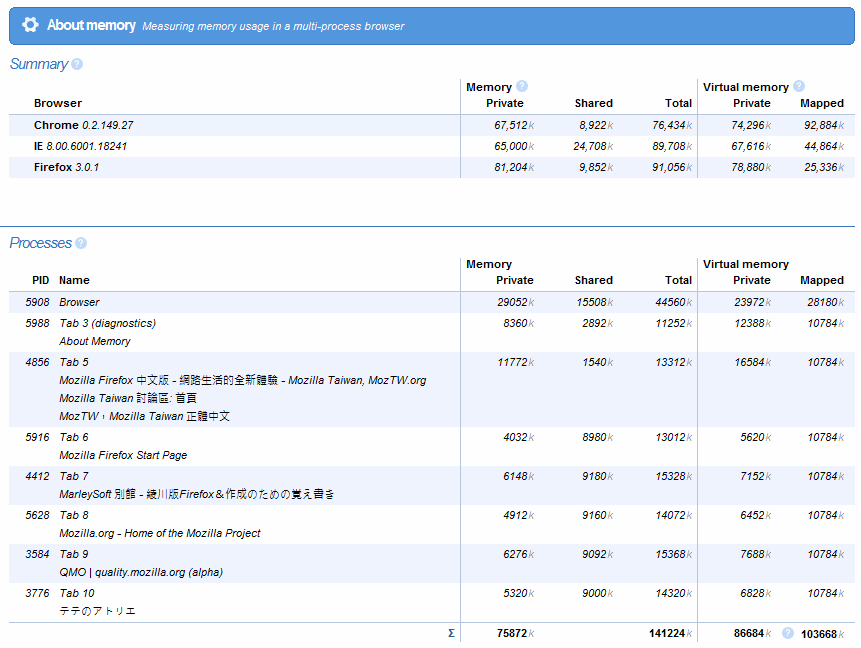Select the IE 8.00.6001.18241 row
The width and height of the screenshot is (861, 648).
click(x=80, y=146)
